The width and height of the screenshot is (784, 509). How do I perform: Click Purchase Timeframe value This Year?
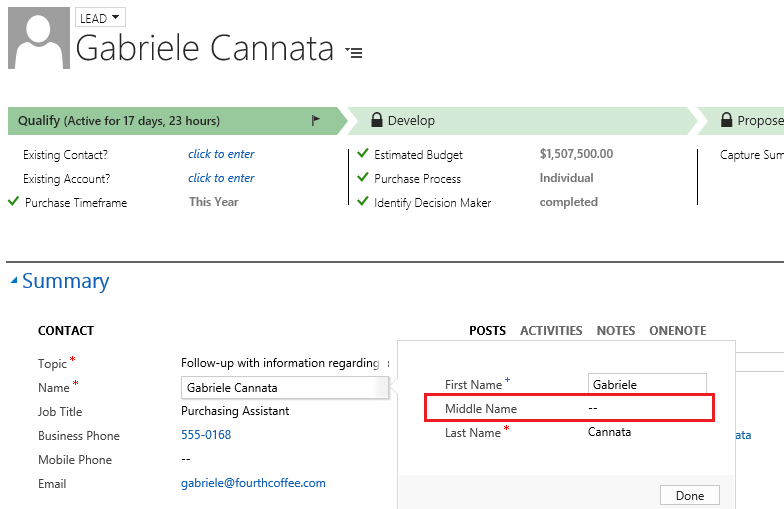click(x=214, y=202)
